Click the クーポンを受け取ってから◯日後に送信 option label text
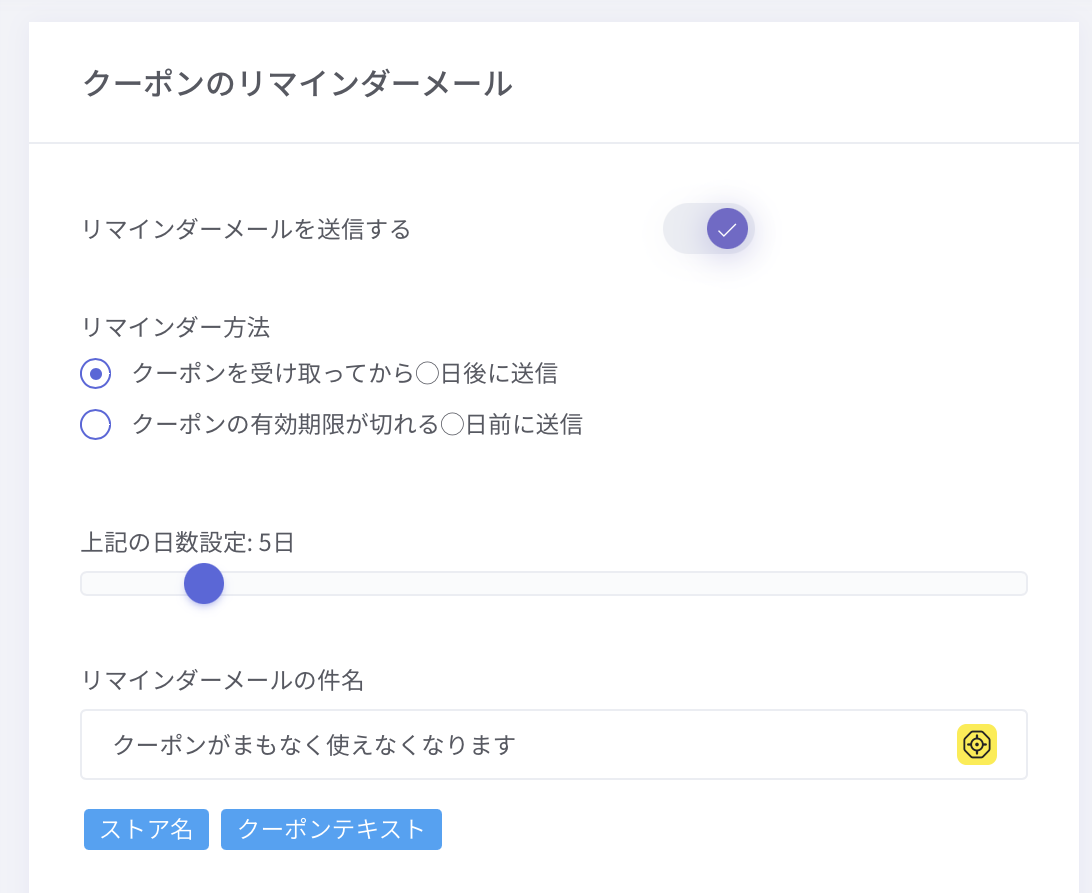 (x=345, y=374)
